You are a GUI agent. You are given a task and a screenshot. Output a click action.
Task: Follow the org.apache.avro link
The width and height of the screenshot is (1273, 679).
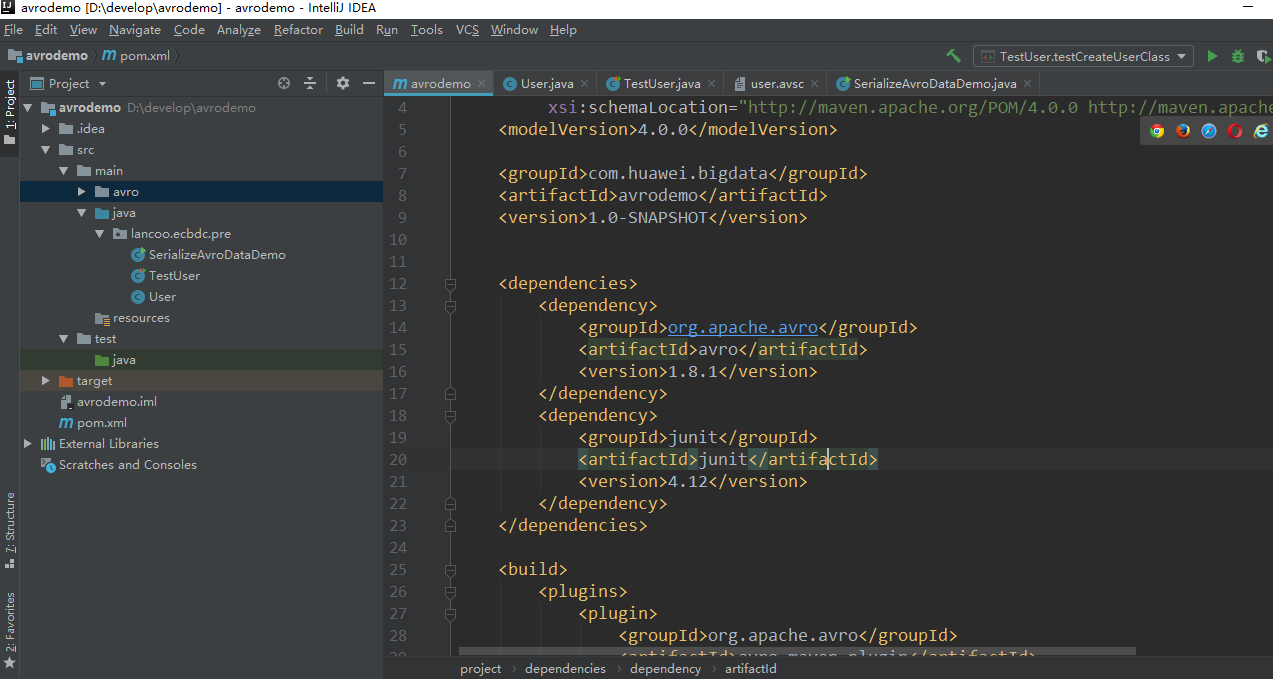742,327
